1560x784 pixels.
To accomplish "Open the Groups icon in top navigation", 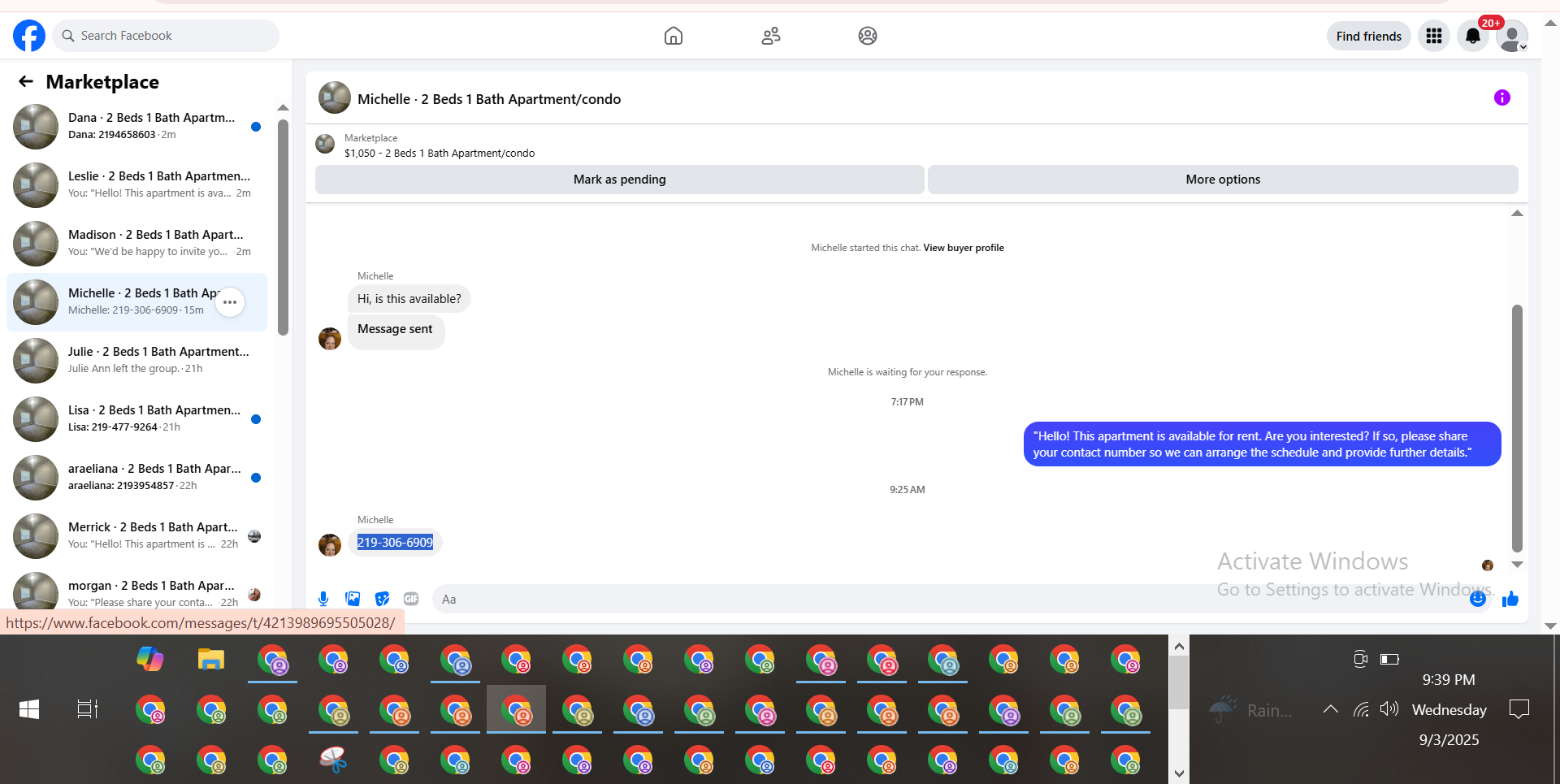I will [868, 36].
